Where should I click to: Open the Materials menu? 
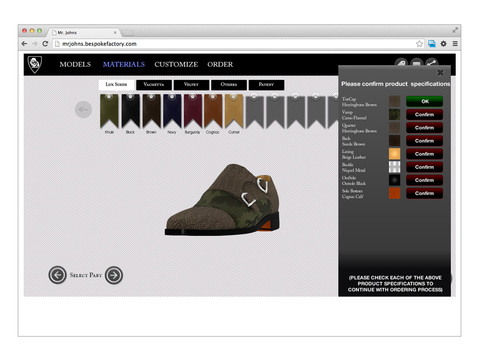(124, 64)
